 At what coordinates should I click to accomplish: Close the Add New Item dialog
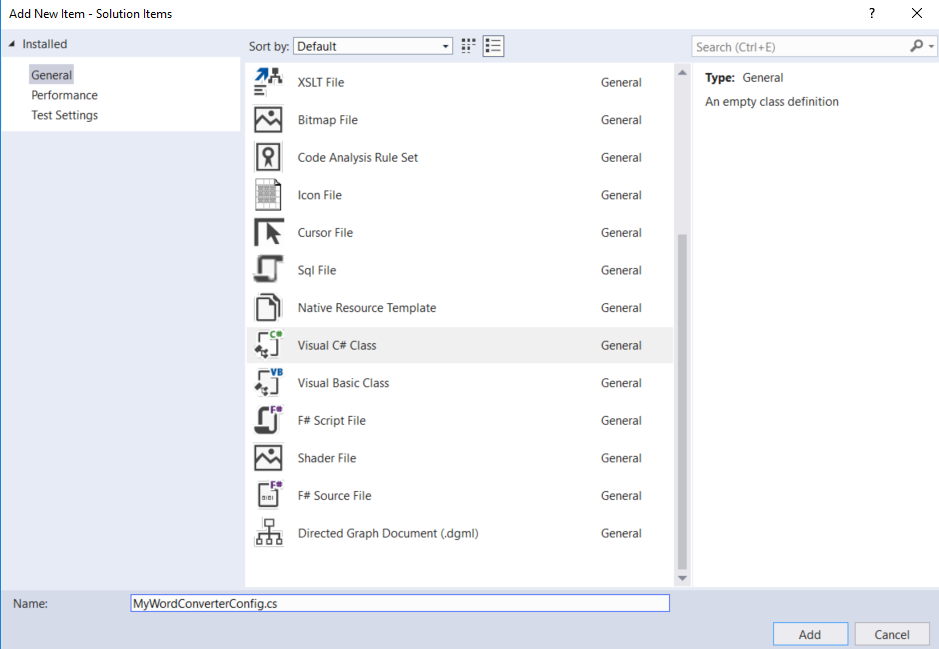click(x=916, y=13)
